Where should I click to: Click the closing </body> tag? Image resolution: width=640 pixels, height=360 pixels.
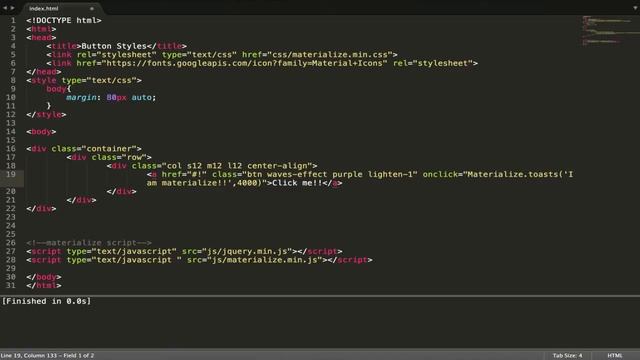44,277
